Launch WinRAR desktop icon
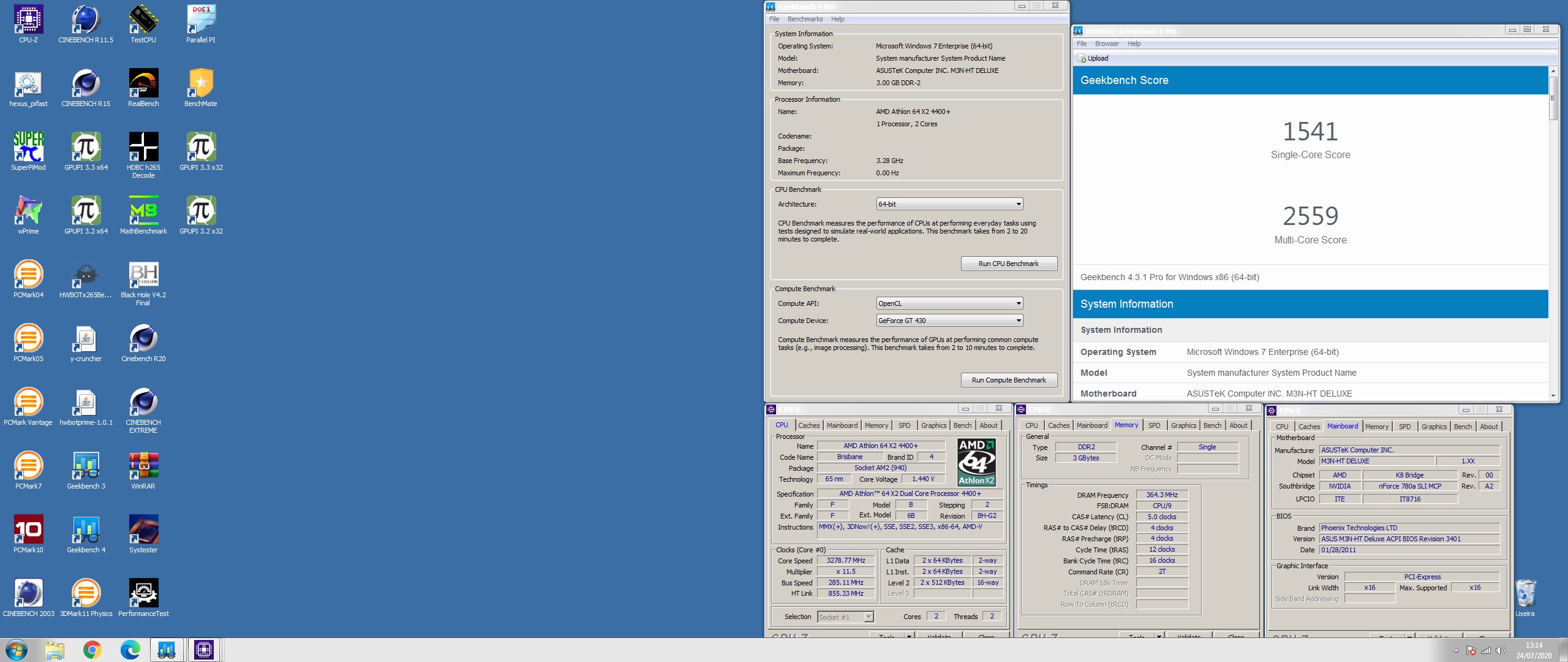Image resolution: width=1568 pixels, height=662 pixels. pos(143,470)
